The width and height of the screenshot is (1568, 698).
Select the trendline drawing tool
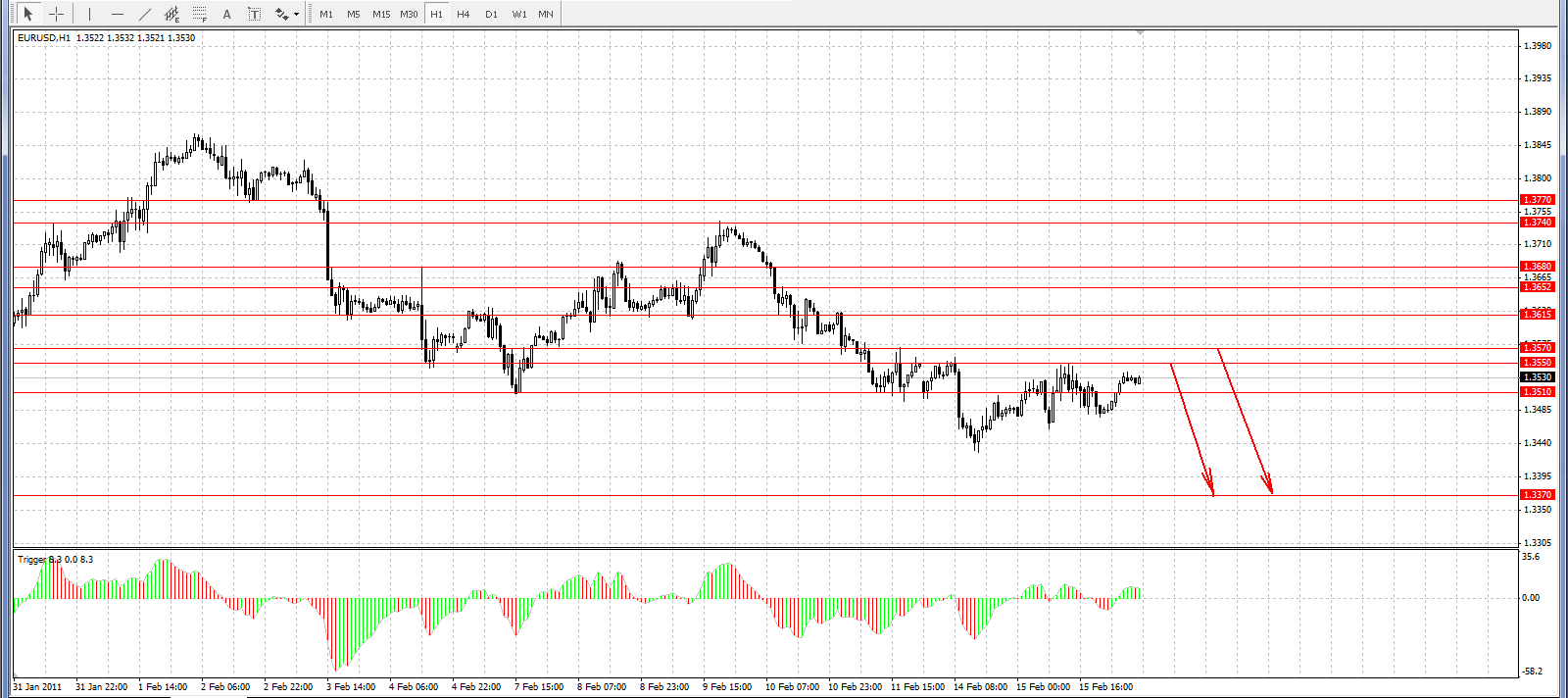145,14
